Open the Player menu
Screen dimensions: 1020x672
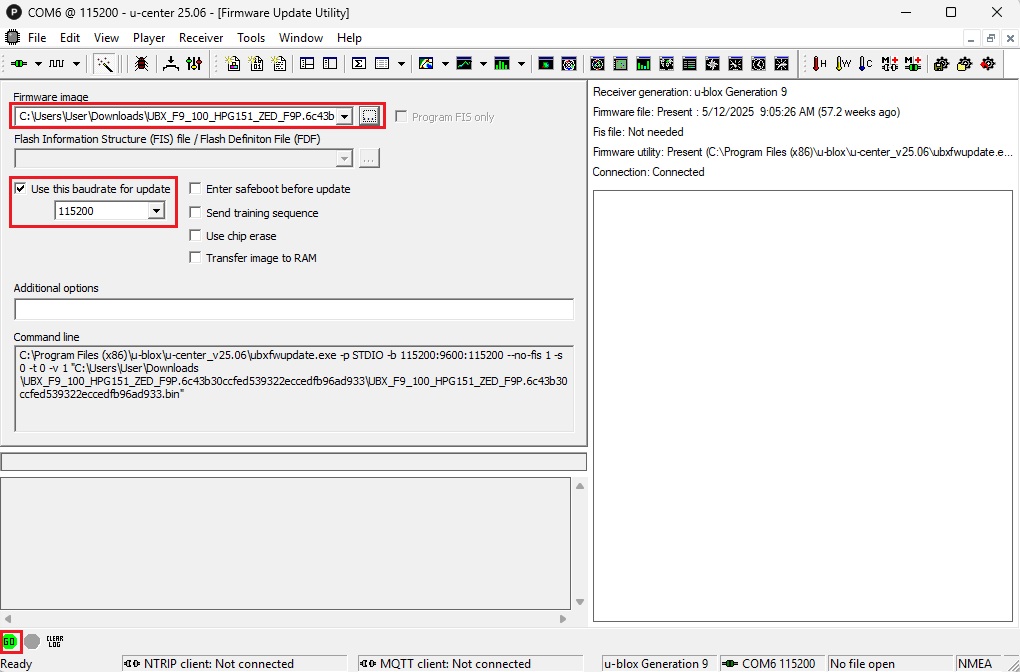pos(149,38)
